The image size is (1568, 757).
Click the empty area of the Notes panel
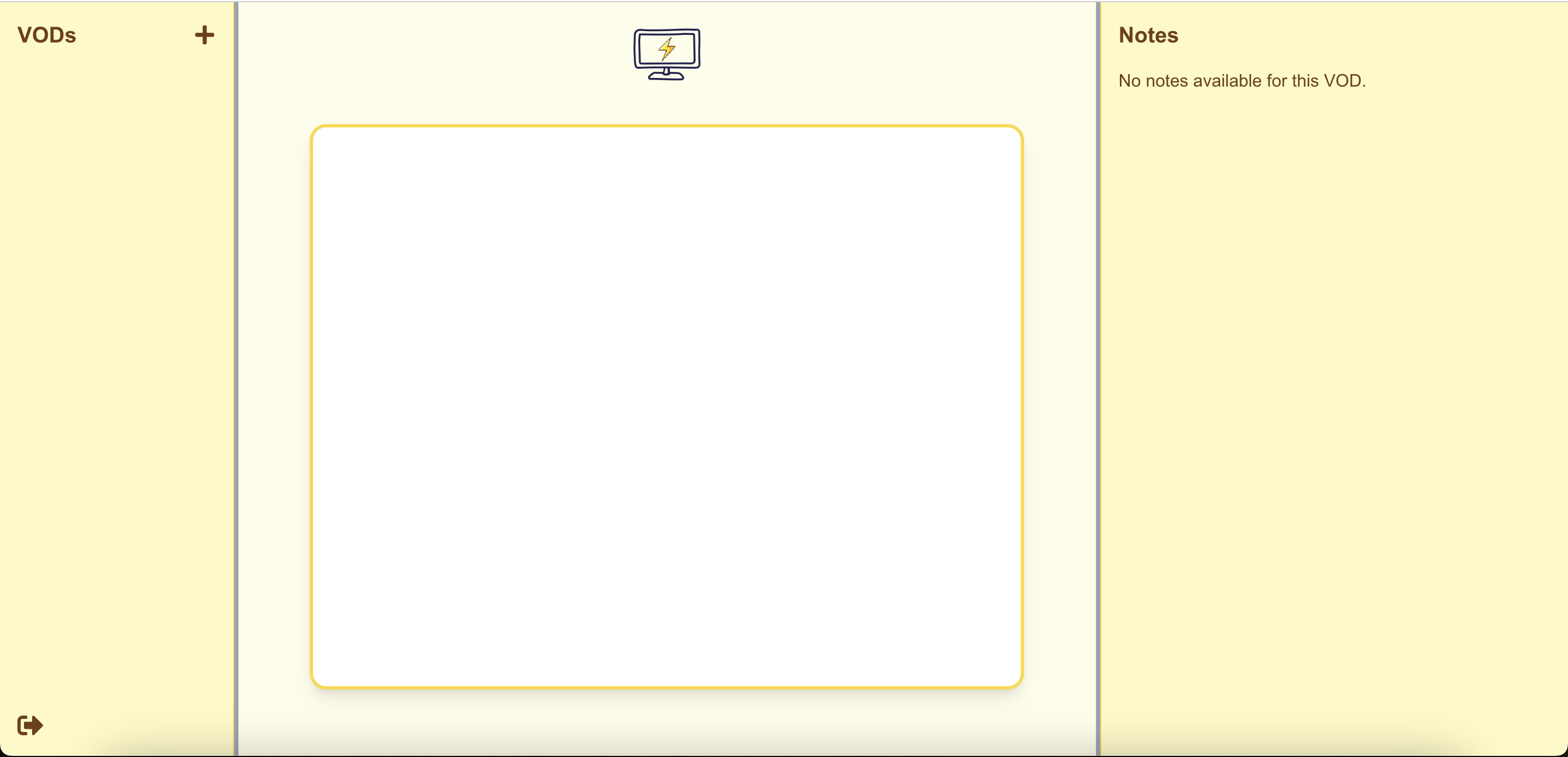[x=1333, y=396]
